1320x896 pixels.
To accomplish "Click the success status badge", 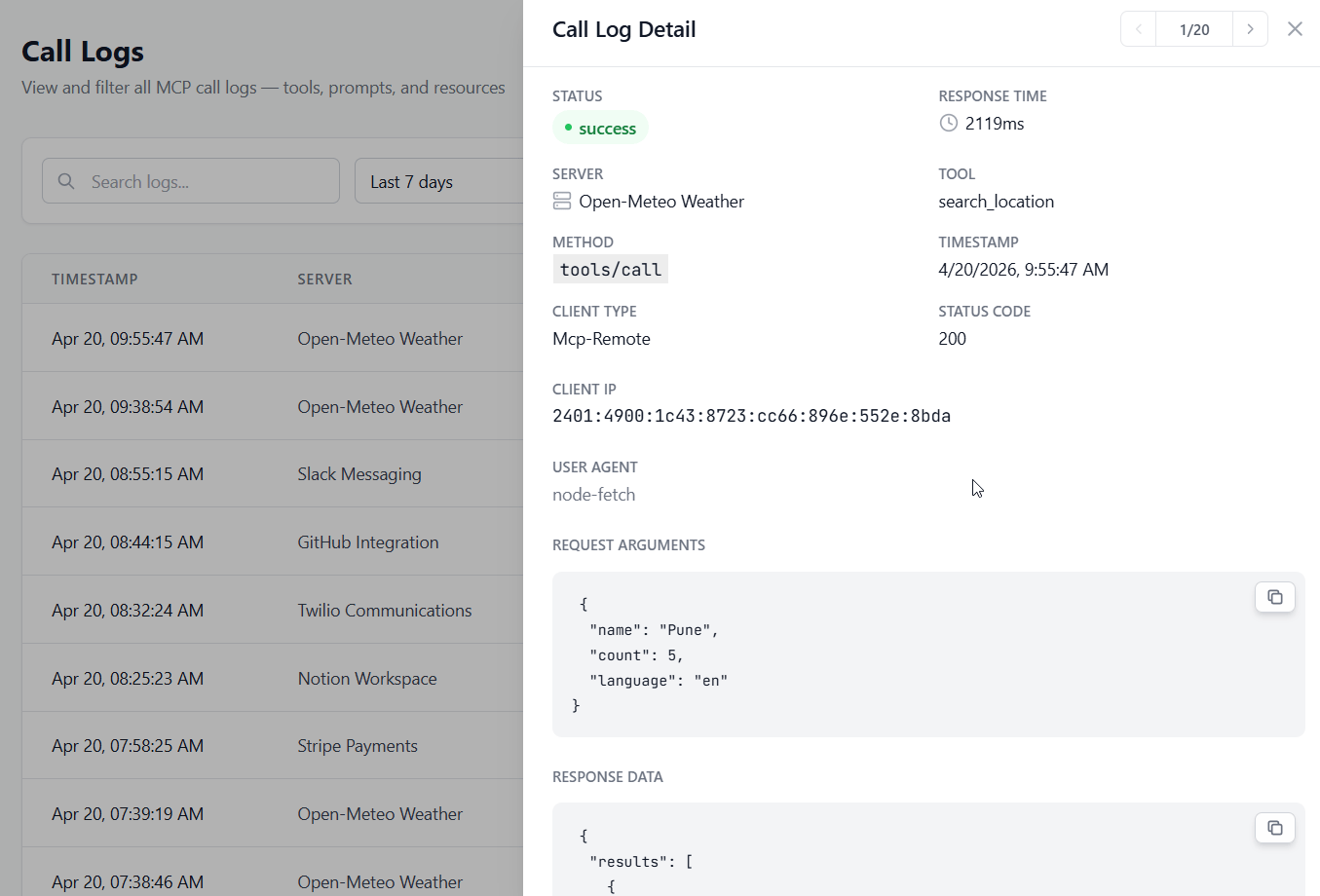I will coord(600,128).
